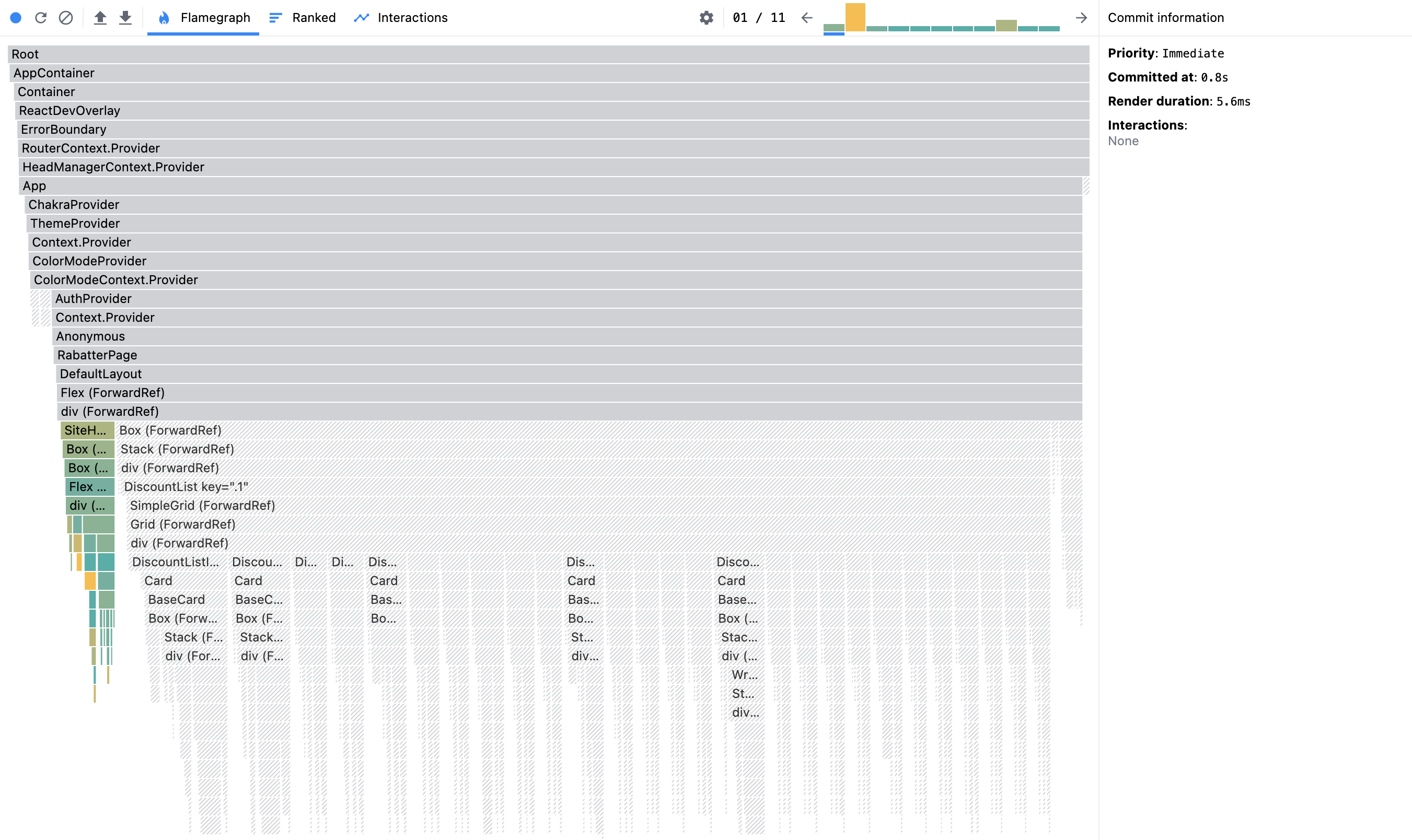Screen dimensions: 1412x840
Task: Select the tall orange commit bar
Action: point(855,17)
